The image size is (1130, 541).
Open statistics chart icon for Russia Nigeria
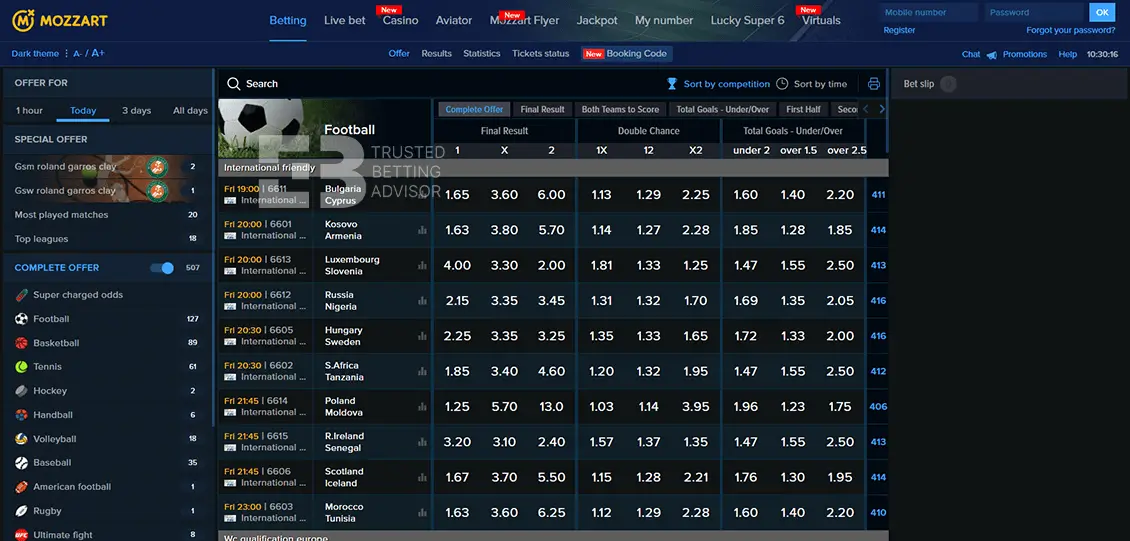422,300
